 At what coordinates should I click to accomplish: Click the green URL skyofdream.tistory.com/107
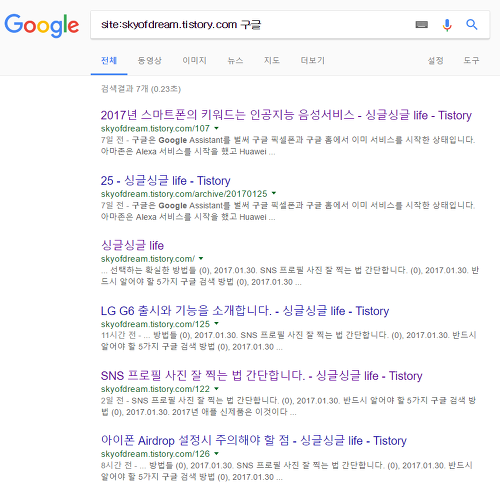pos(155,128)
